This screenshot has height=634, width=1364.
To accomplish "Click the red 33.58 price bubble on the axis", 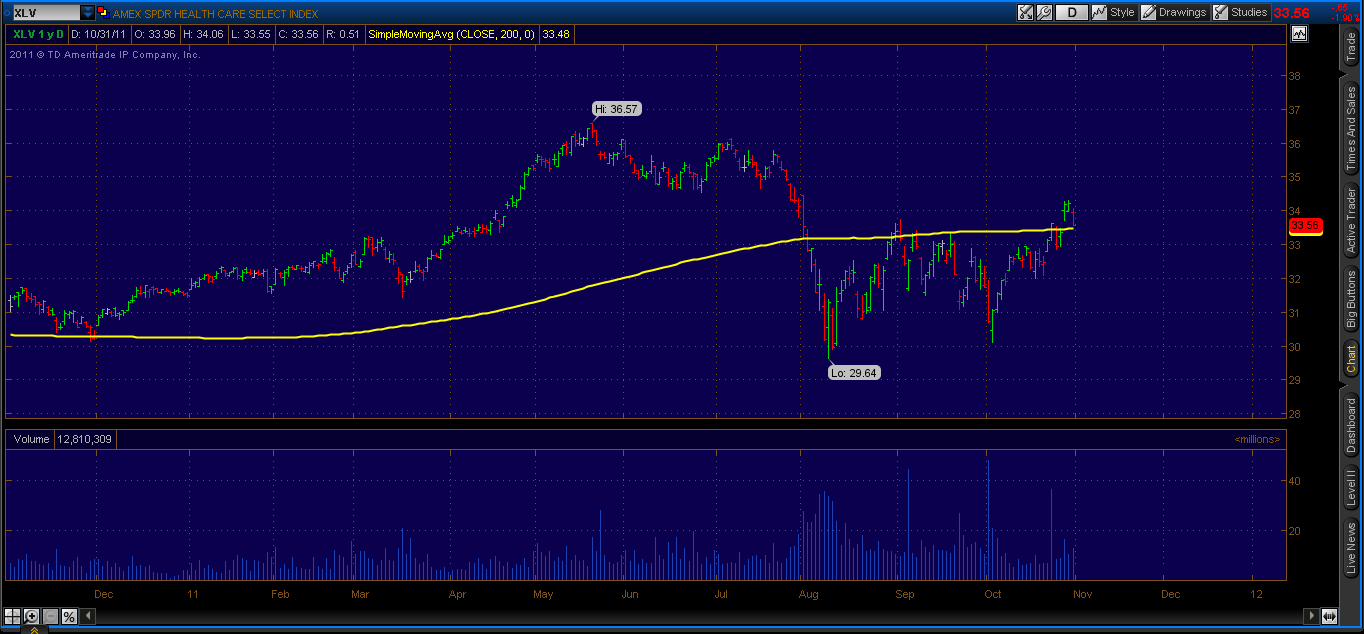I will click(1305, 227).
